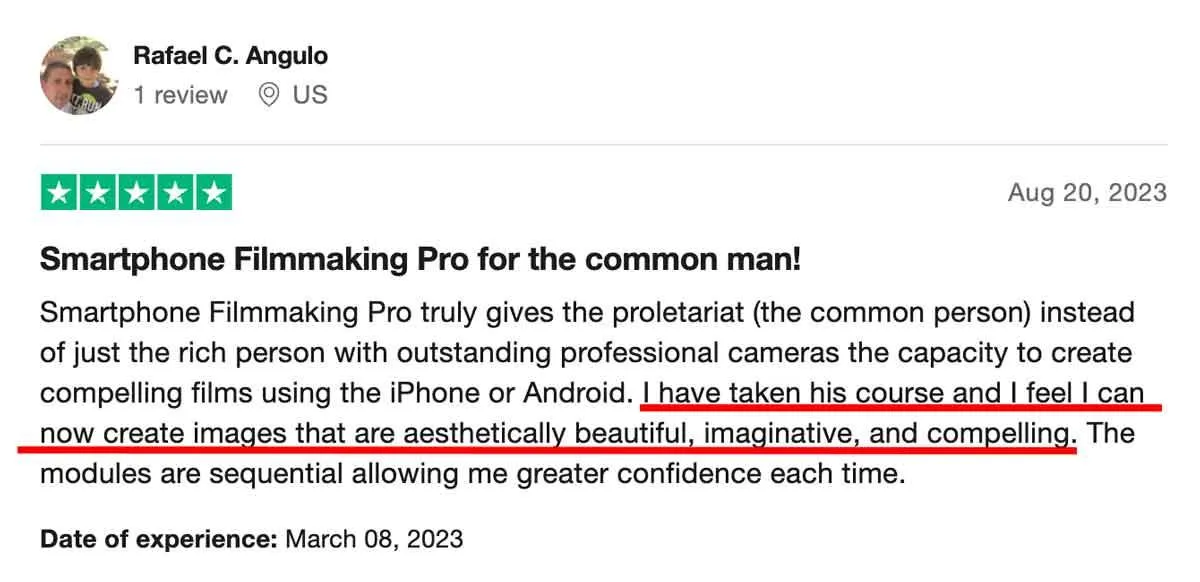This screenshot has height=582, width=1200.
Task: Select the third green rating star
Action: 136,192
